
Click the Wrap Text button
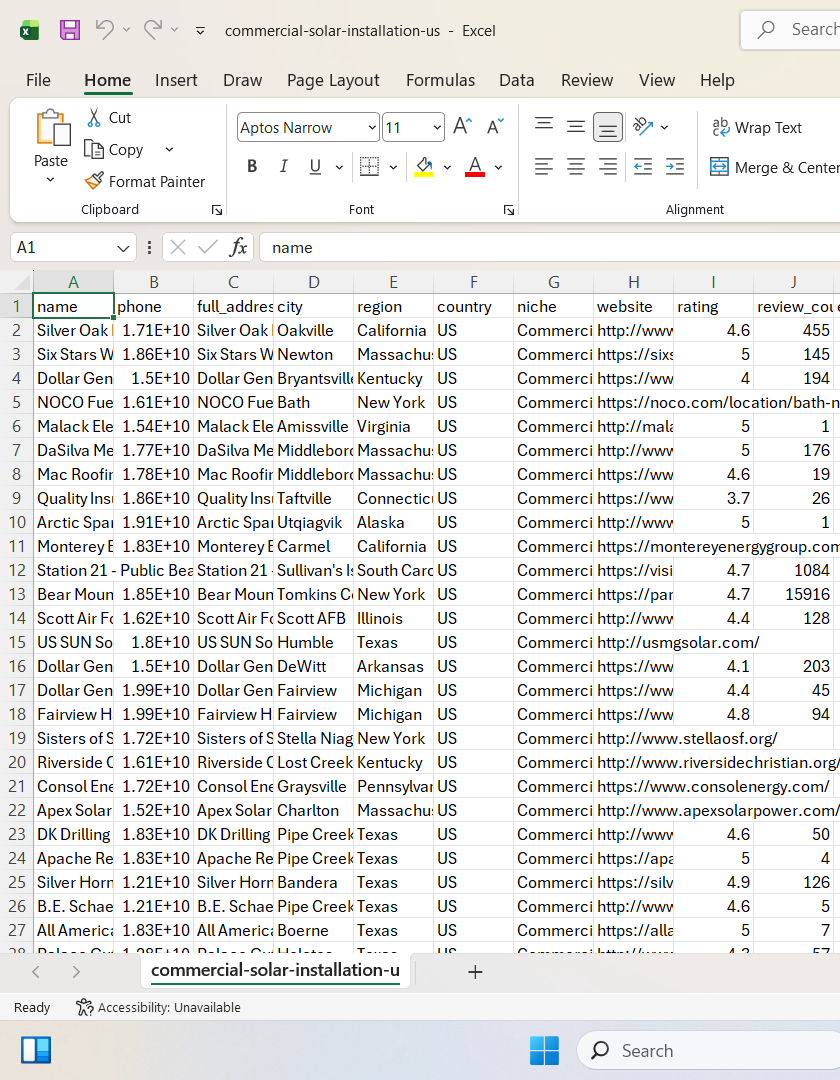pyautogui.click(x=757, y=127)
